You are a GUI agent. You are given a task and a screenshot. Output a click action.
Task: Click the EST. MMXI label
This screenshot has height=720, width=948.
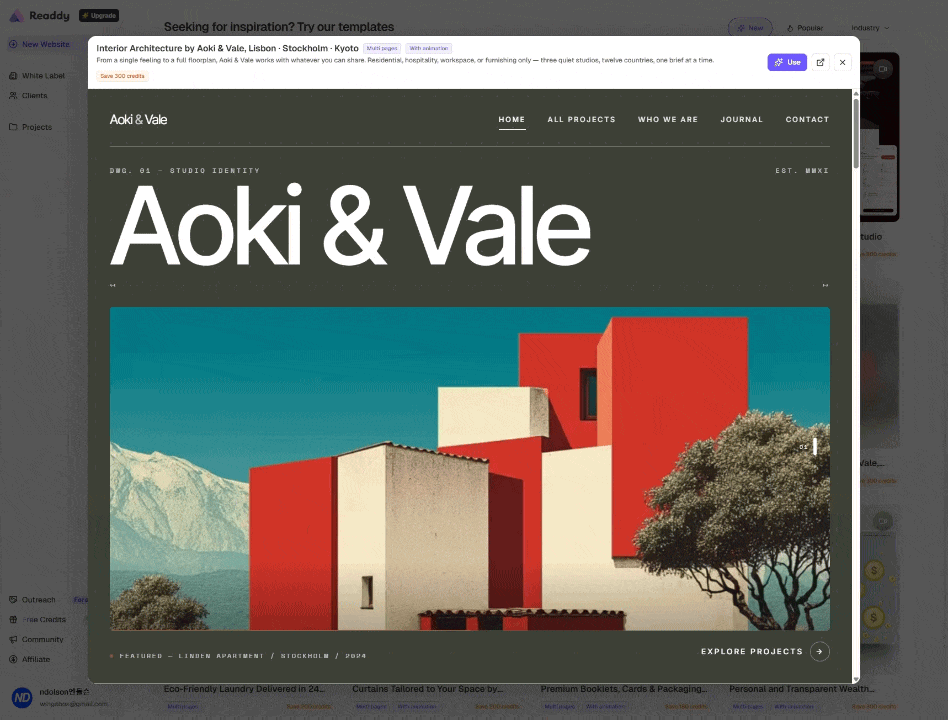pos(802,171)
